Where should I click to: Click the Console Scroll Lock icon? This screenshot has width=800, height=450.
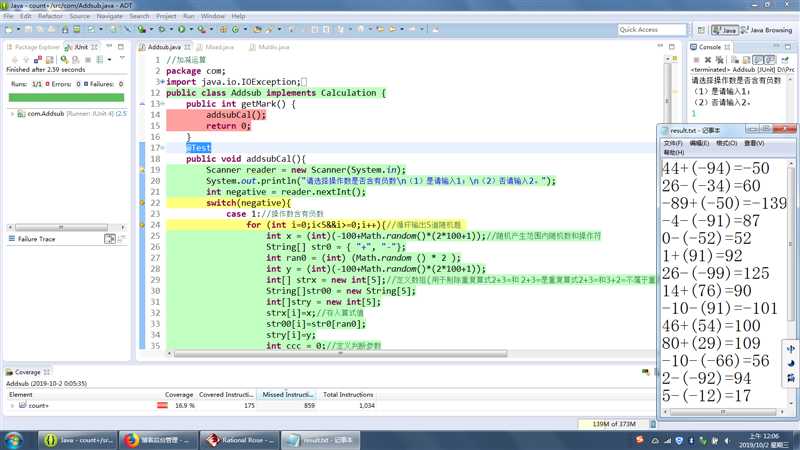[x=746, y=60]
